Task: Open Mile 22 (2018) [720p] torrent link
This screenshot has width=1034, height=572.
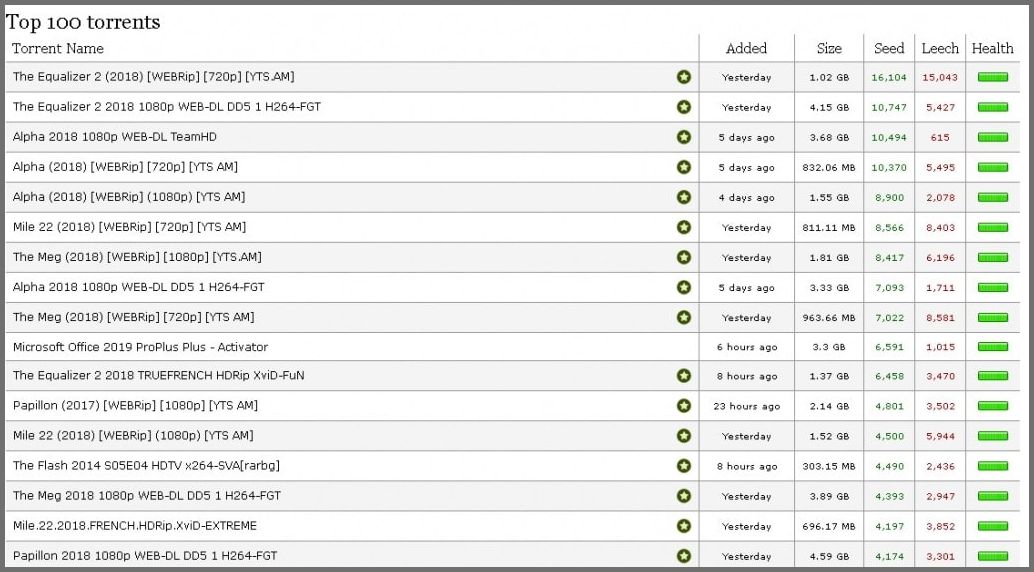Action: pos(129,227)
